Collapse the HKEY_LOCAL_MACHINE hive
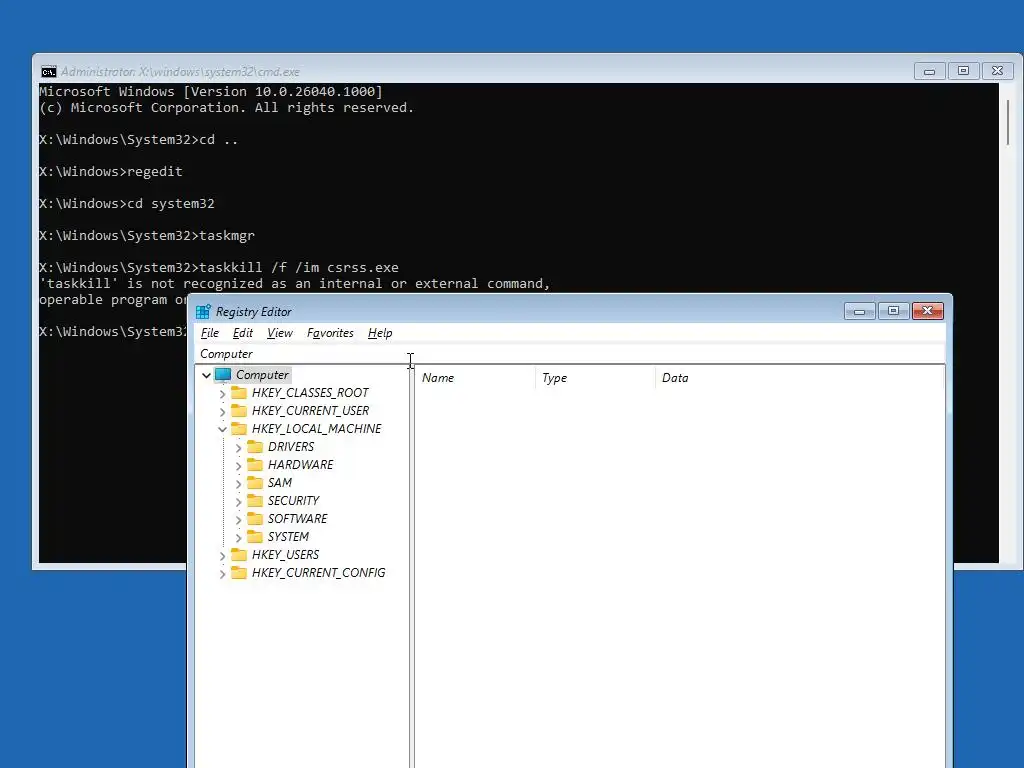 [x=222, y=429]
